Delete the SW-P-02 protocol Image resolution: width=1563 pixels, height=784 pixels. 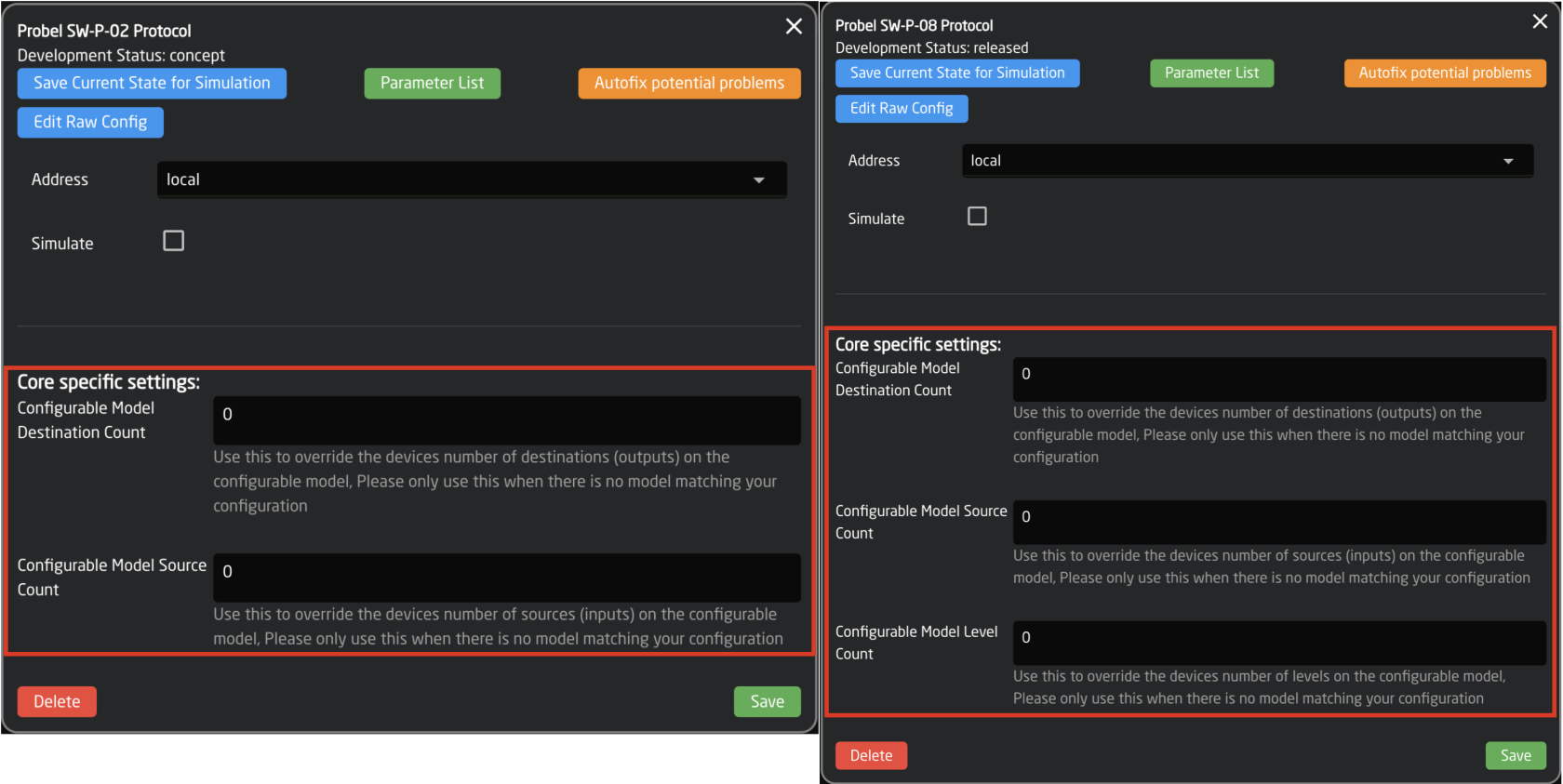pyautogui.click(x=57, y=701)
